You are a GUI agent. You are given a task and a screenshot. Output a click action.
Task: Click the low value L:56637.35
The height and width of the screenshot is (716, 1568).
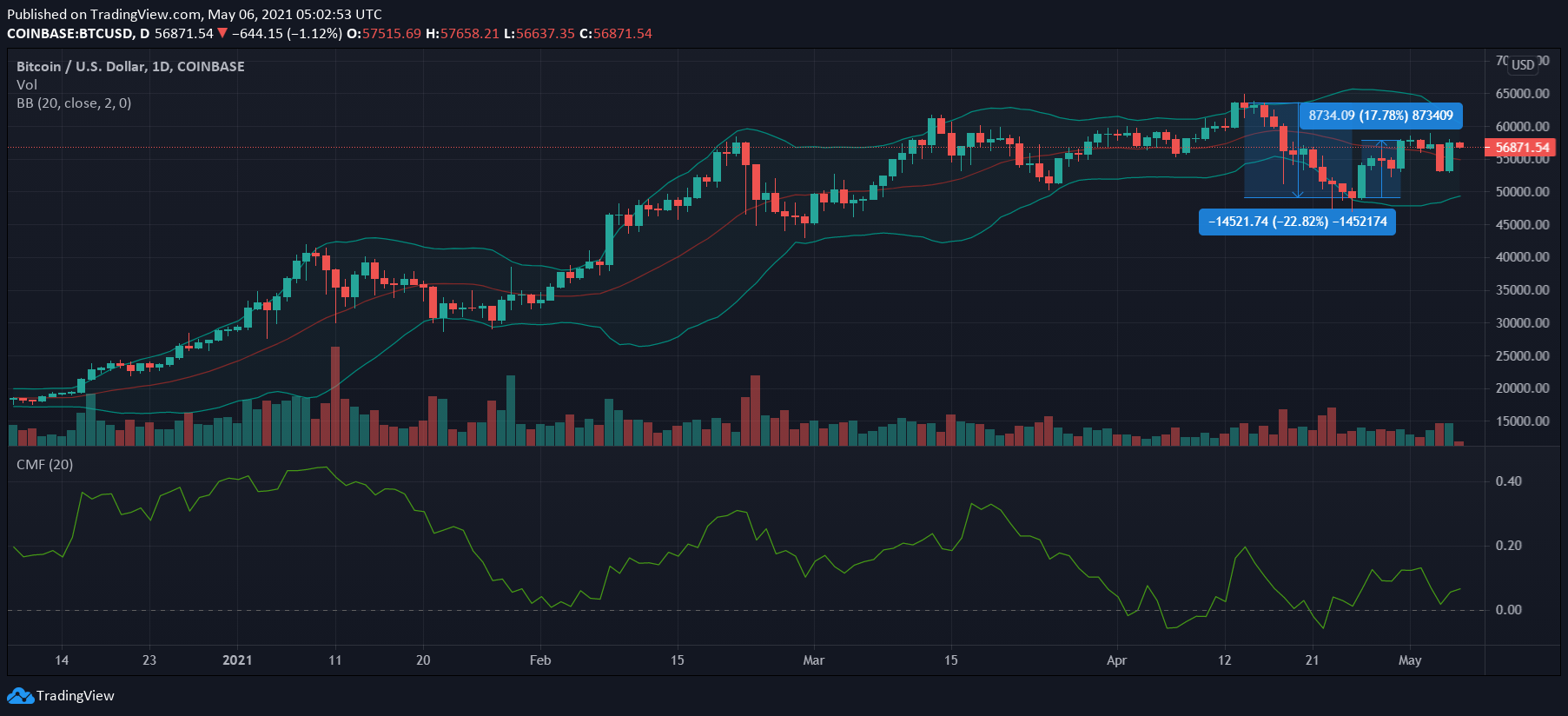tap(539, 34)
